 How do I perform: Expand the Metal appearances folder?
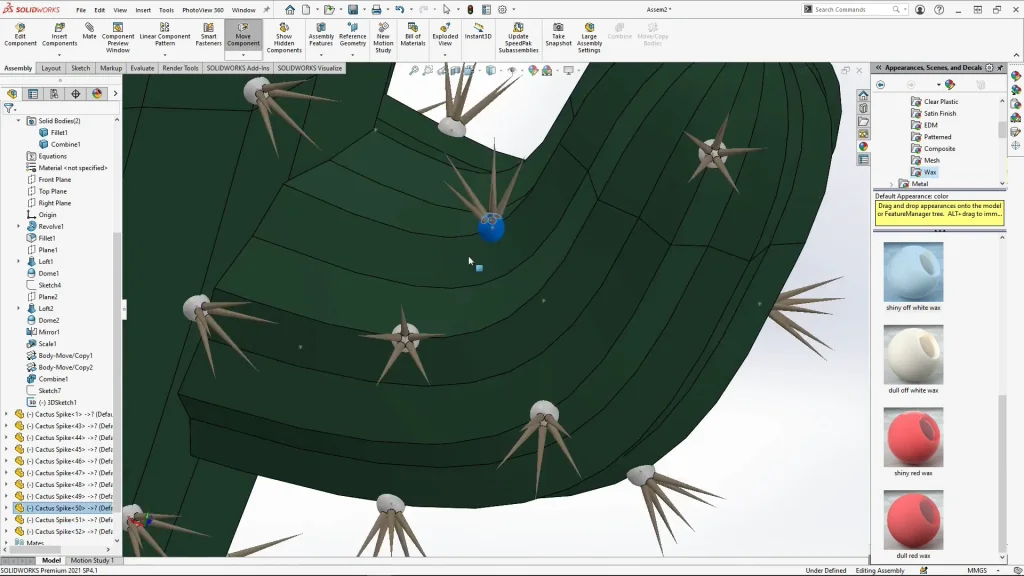tap(892, 184)
